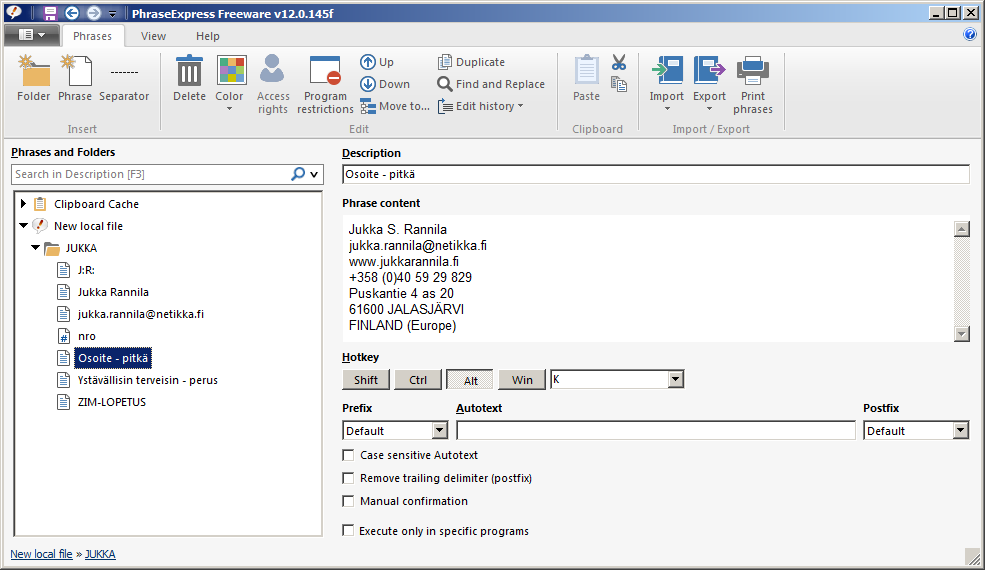This screenshot has height=570, width=985.
Task: Duplicate the selected phrase
Action: click(471, 62)
